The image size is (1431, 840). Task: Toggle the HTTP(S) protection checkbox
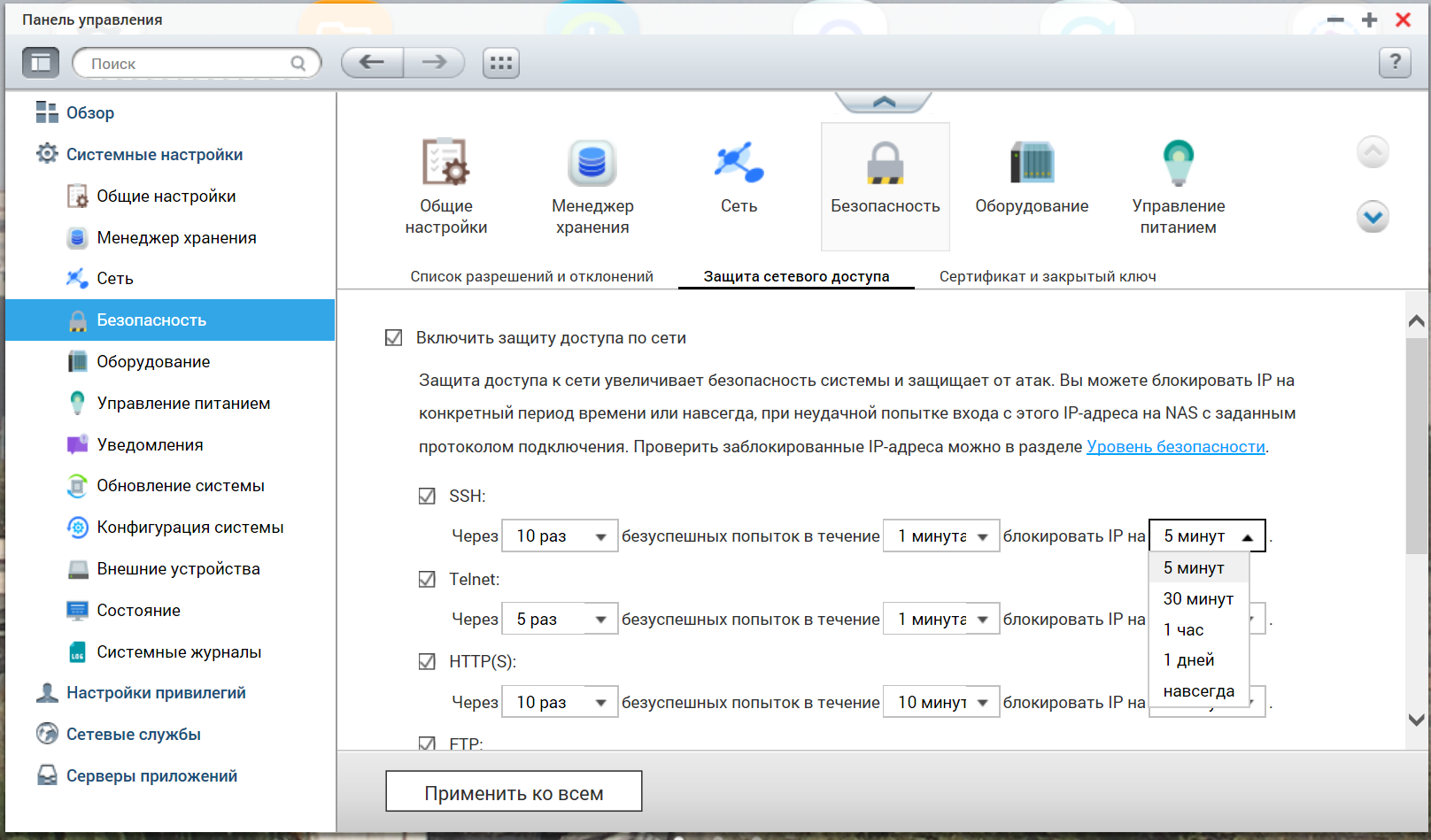(427, 661)
